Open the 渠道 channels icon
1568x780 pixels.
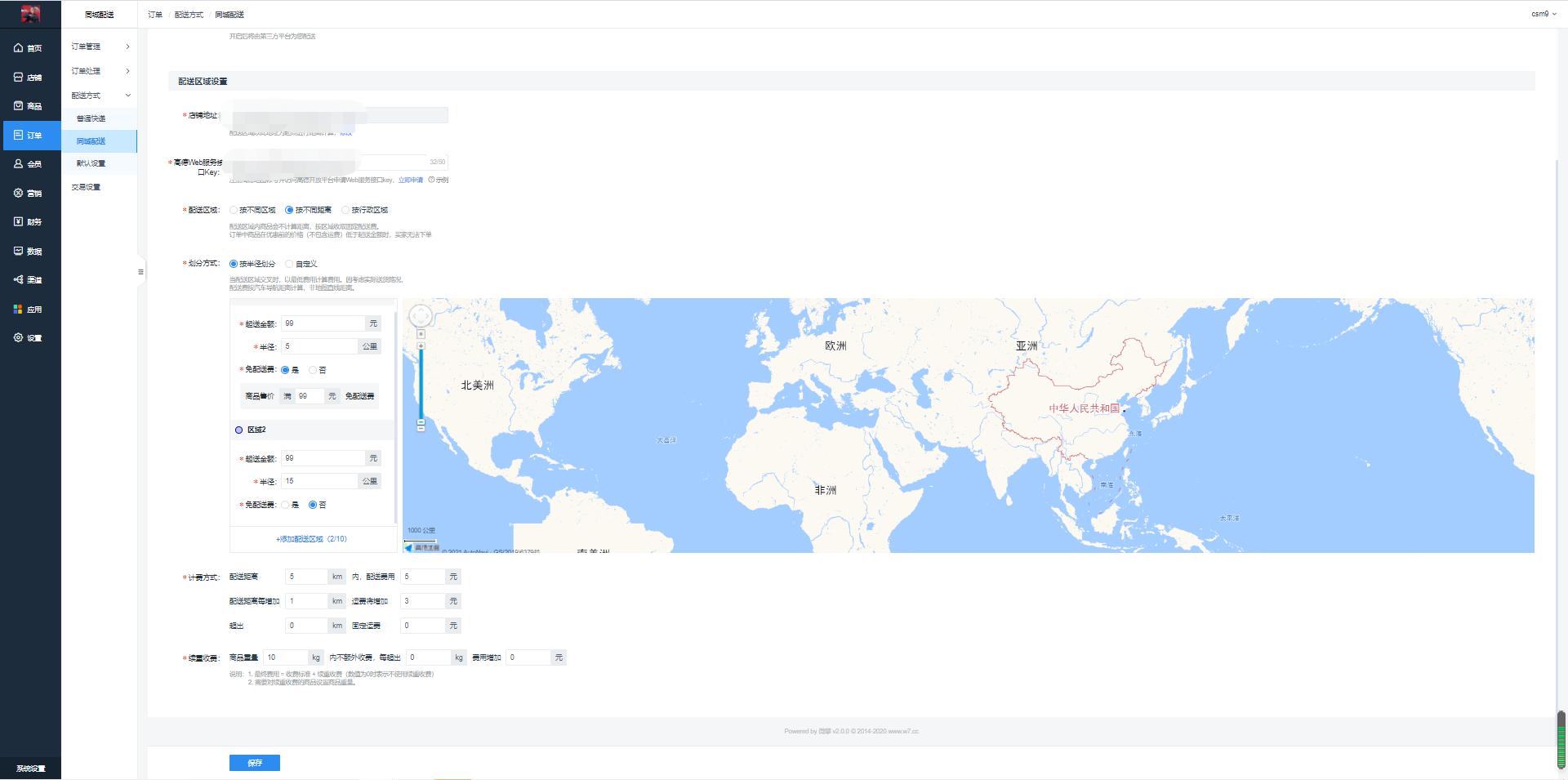pos(18,280)
